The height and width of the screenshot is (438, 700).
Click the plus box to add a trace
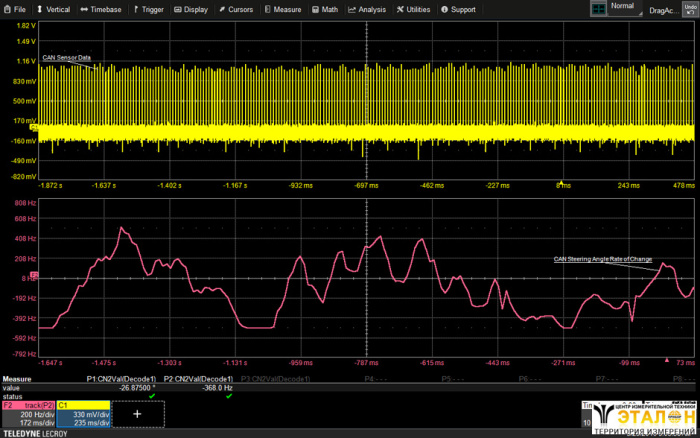[x=137, y=414]
